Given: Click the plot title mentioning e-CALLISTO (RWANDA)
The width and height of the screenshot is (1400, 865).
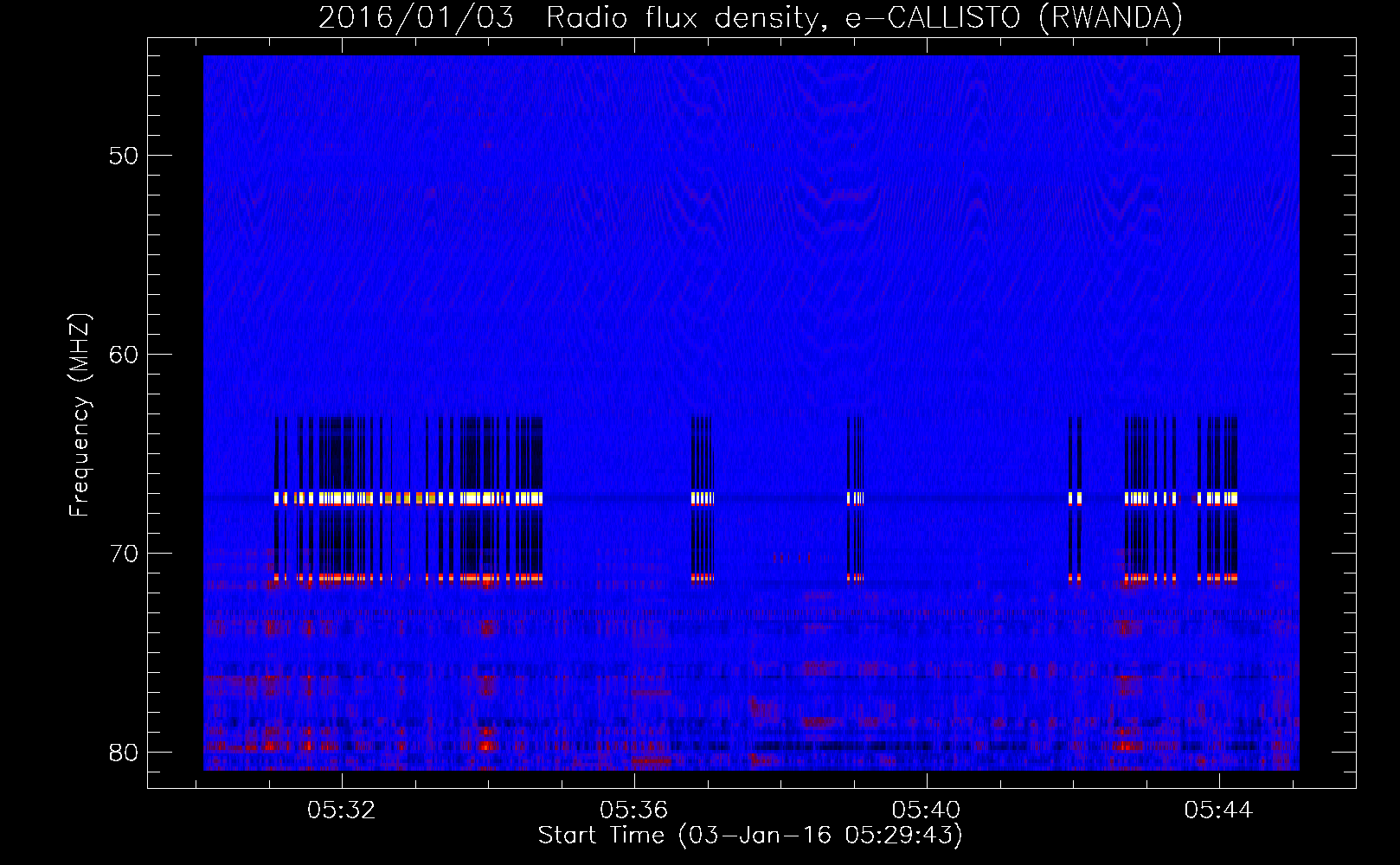Looking at the screenshot, I should point(750,18).
